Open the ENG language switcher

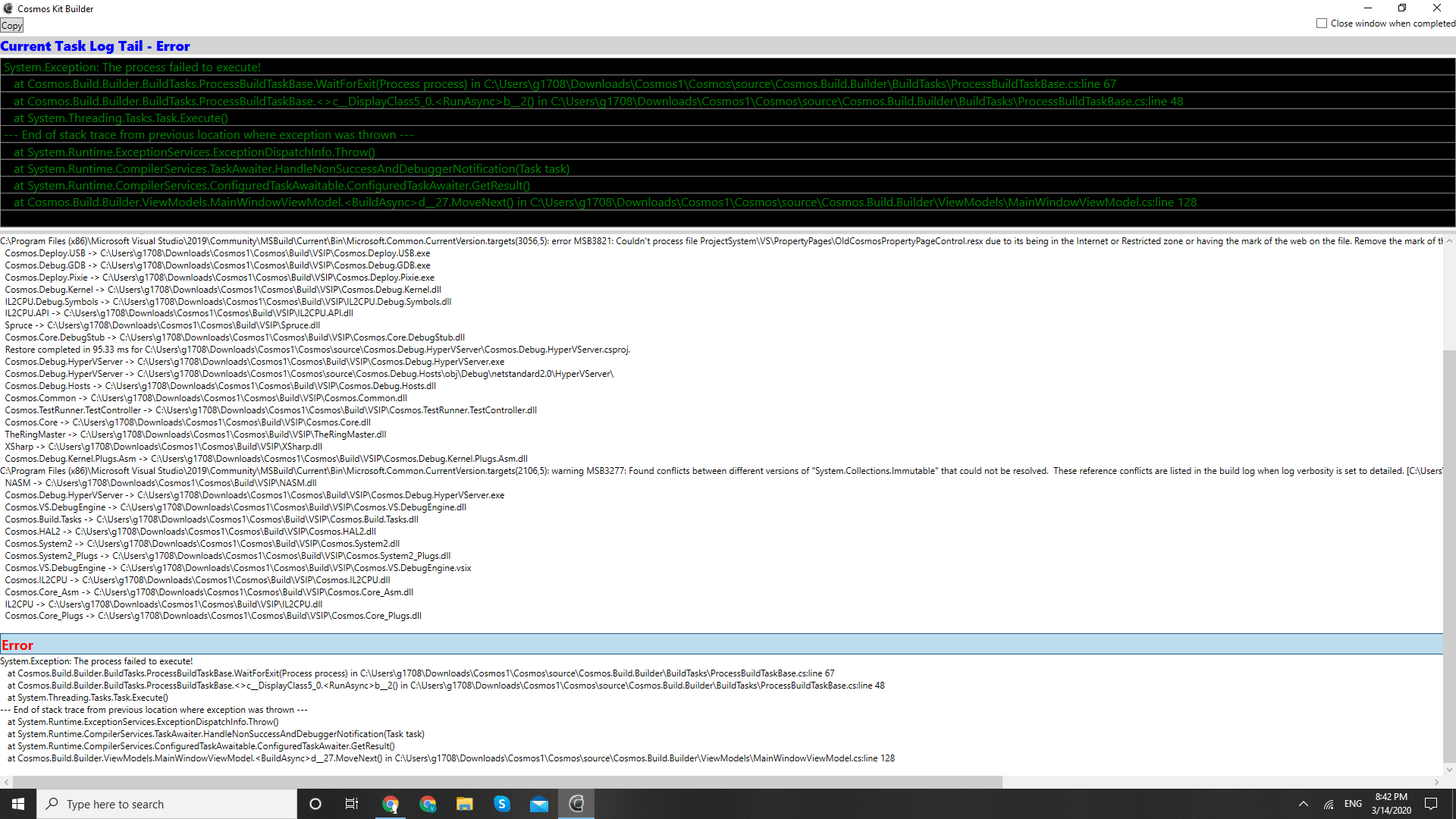(1353, 804)
